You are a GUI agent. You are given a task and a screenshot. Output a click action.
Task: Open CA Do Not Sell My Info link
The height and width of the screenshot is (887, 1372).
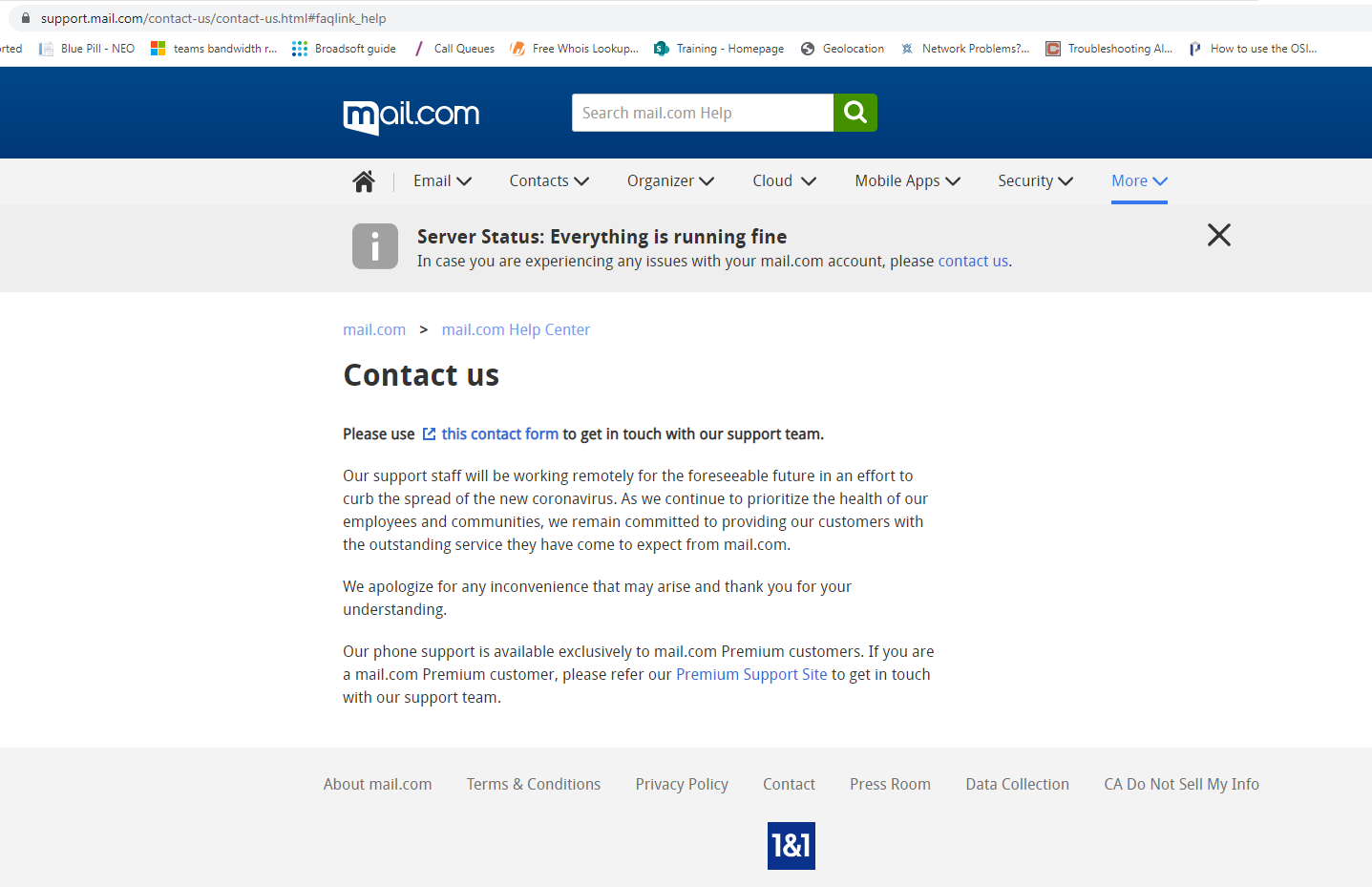(1181, 785)
